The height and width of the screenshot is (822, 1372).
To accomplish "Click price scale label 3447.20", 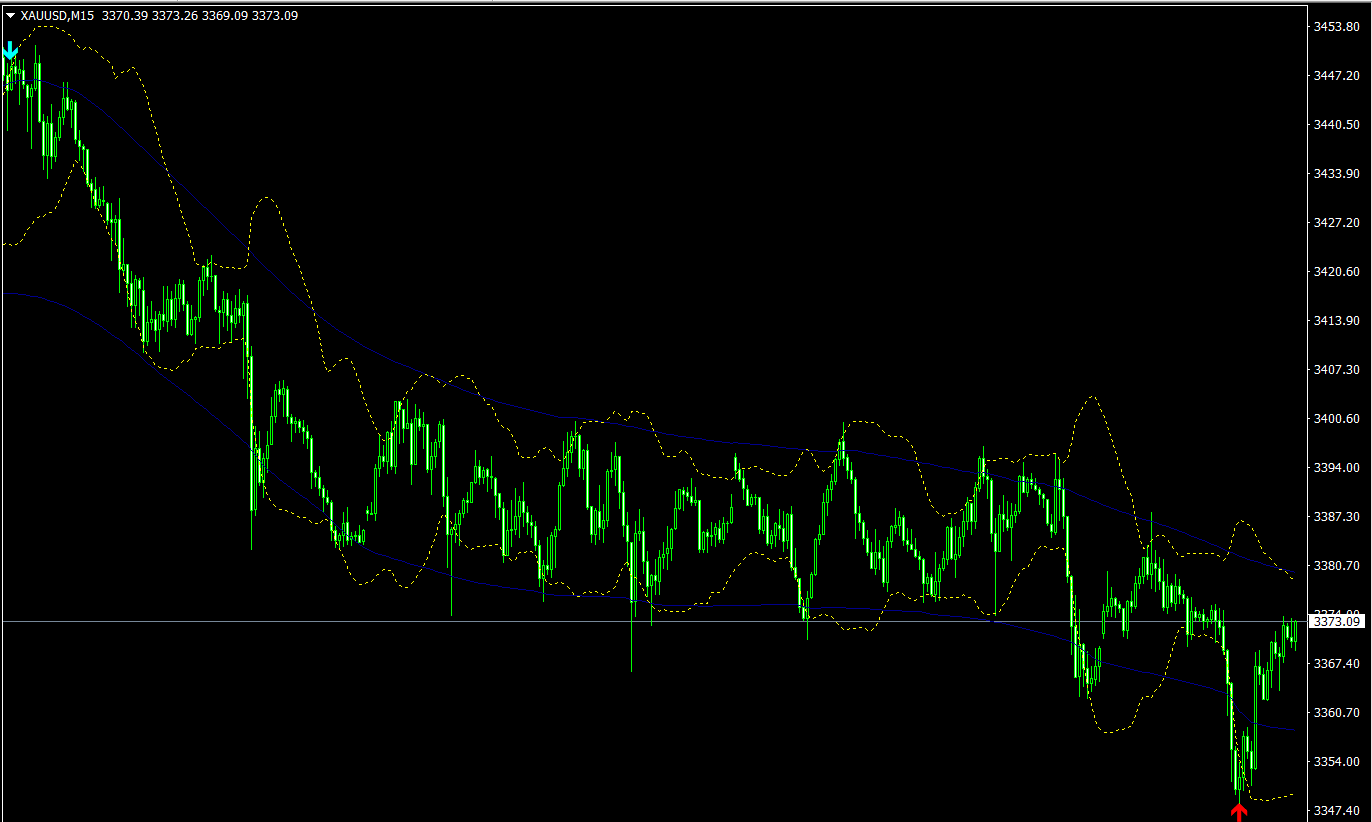I will click(x=1336, y=75).
